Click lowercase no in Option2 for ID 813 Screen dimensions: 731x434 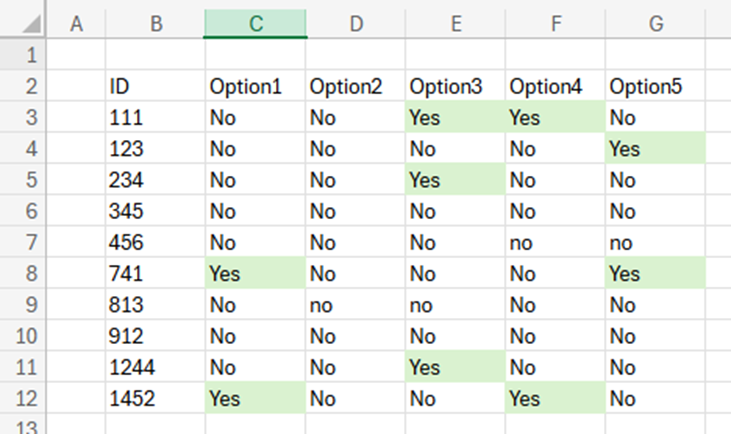coord(355,305)
